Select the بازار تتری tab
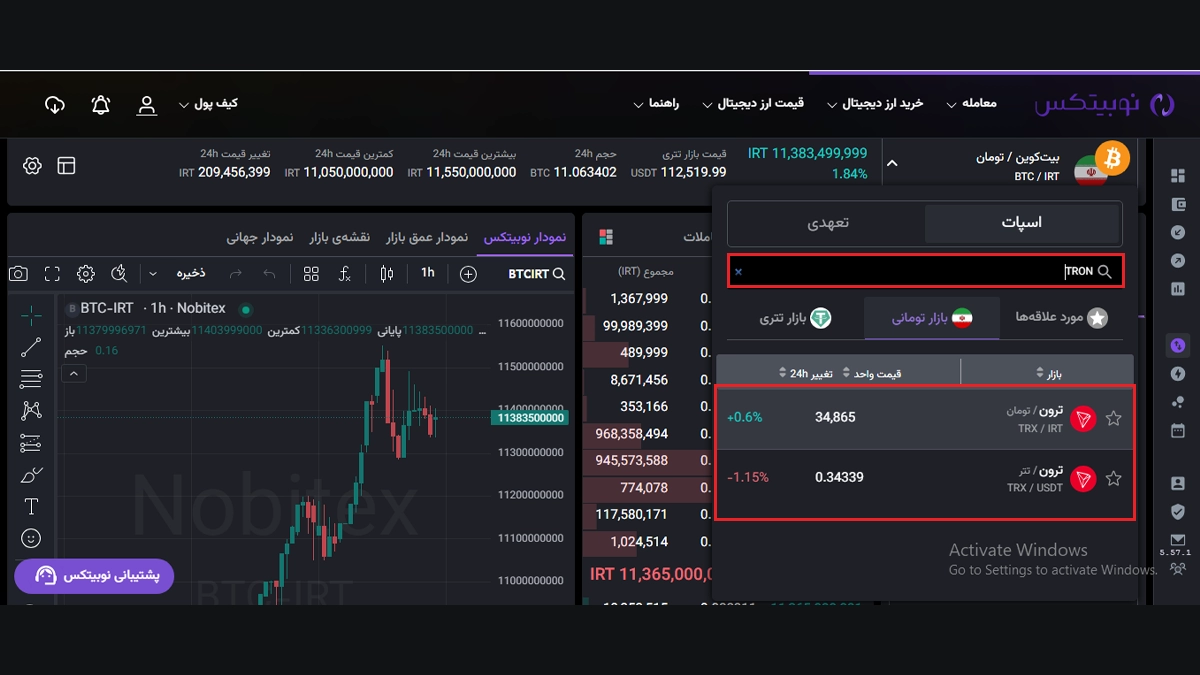 pyautogui.click(x=796, y=318)
